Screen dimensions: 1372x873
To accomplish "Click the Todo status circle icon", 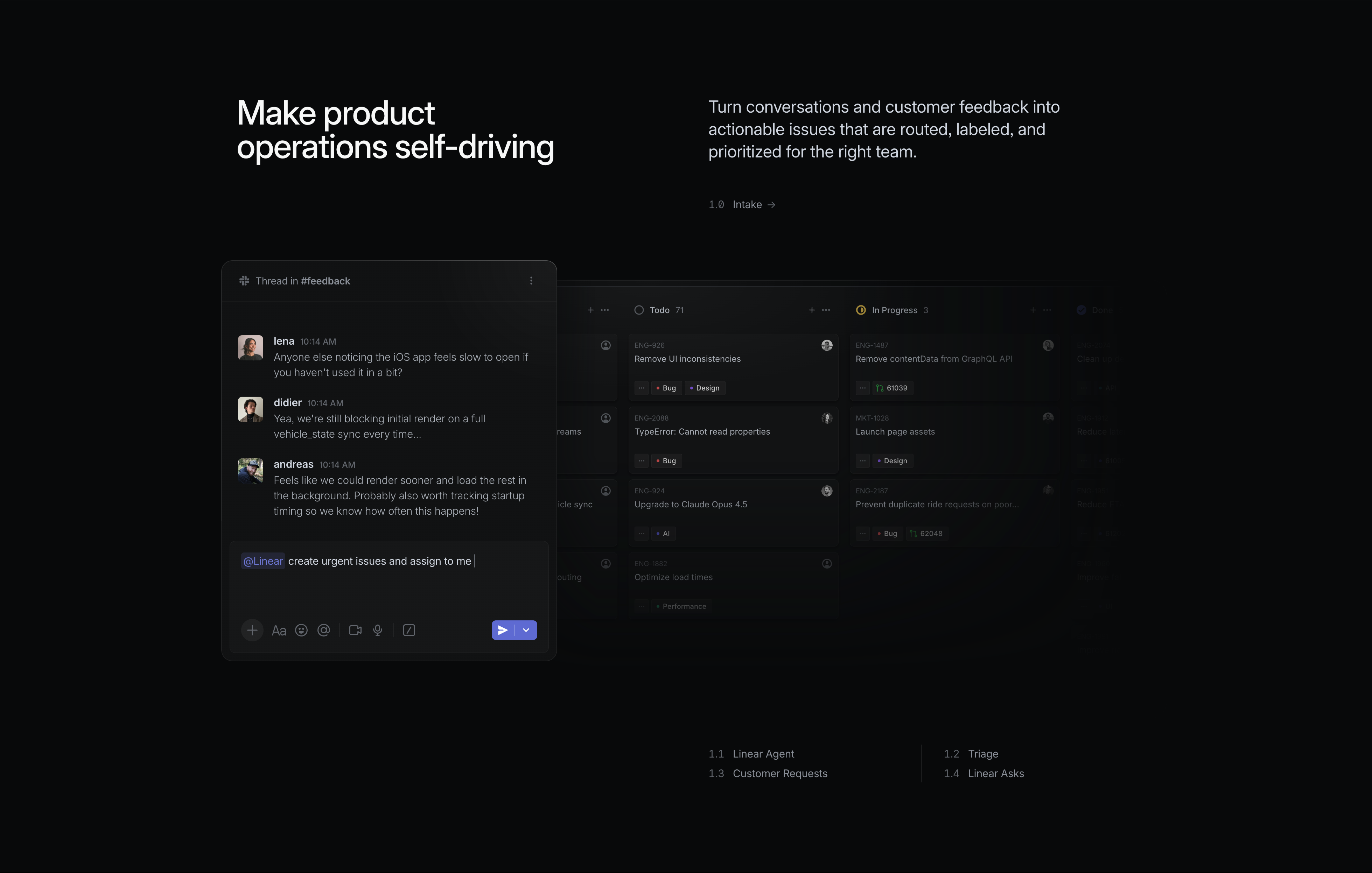I will coord(639,310).
